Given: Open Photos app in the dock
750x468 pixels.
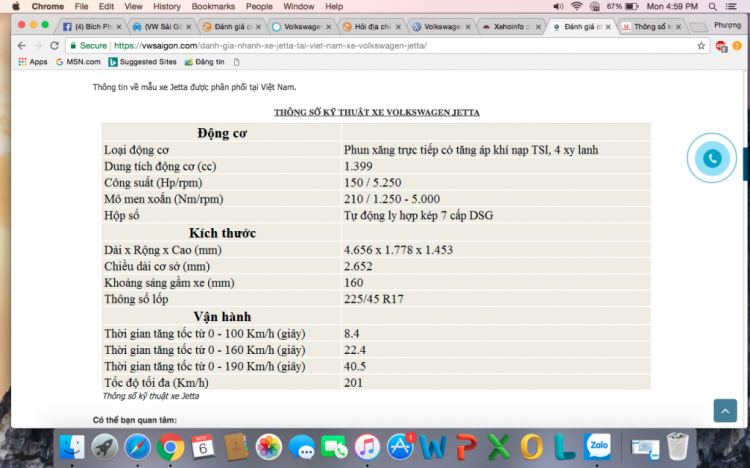Looking at the screenshot, I should pos(268,447).
